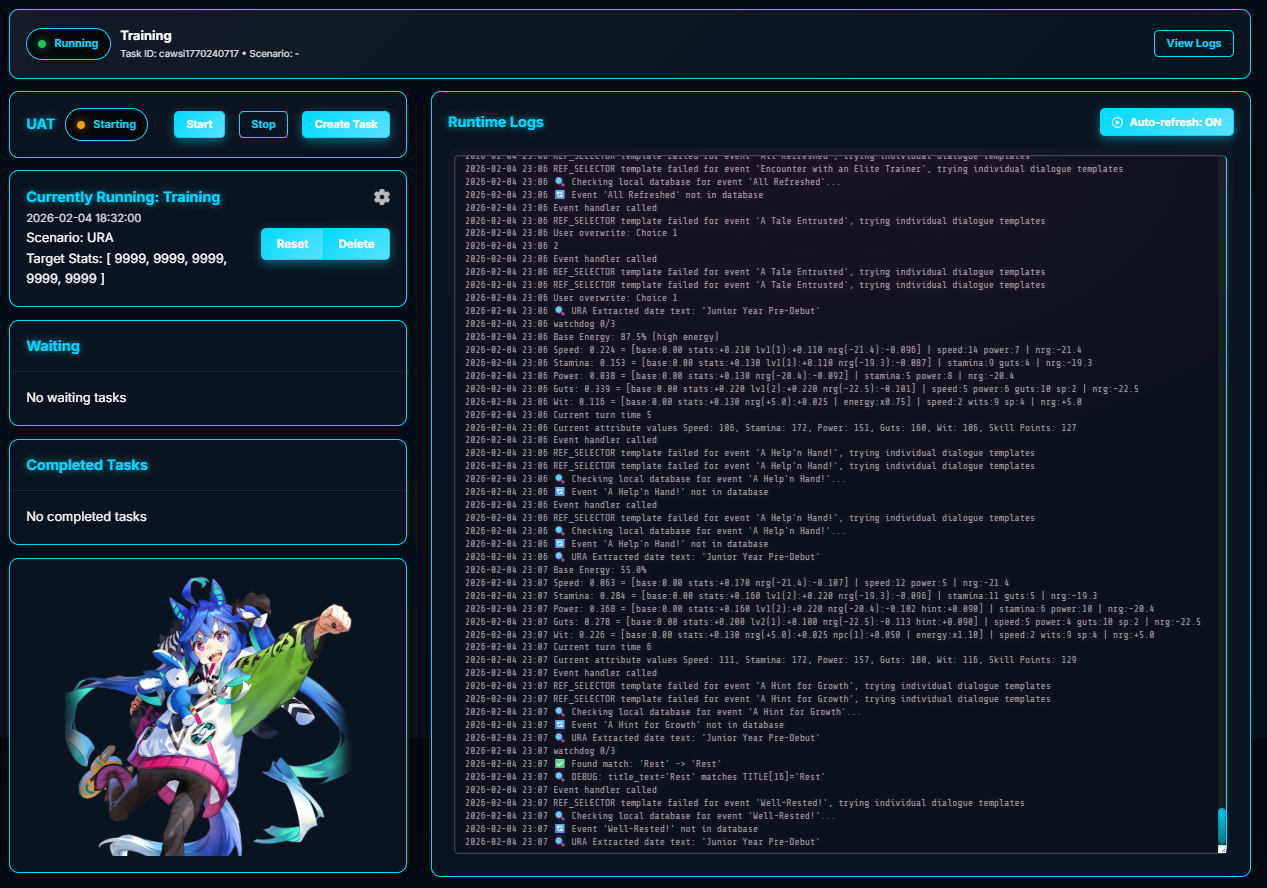Click the "Event 'A Hint for Growth' not in database" line

pos(625,725)
